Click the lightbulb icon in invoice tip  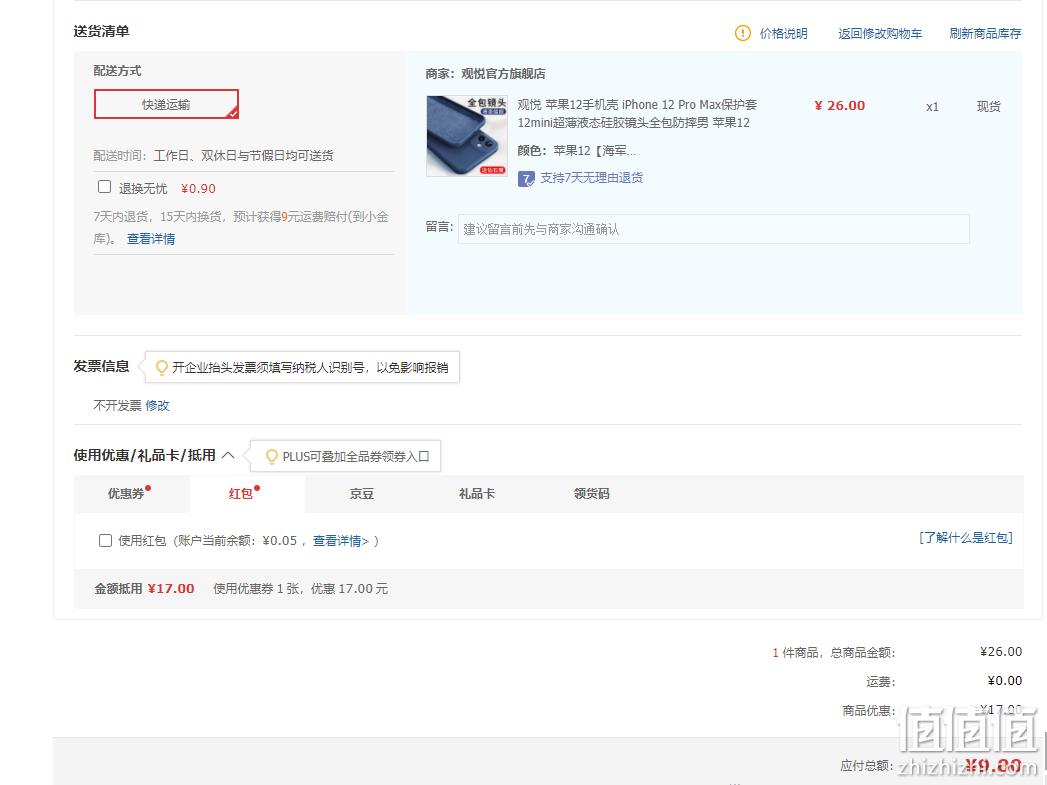[161, 368]
